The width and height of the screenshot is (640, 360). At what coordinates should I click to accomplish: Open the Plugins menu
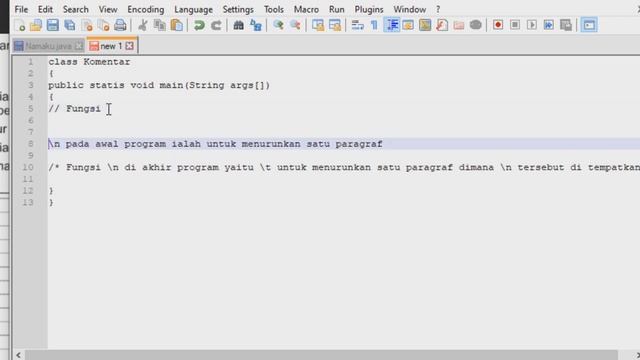click(x=369, y=9)
